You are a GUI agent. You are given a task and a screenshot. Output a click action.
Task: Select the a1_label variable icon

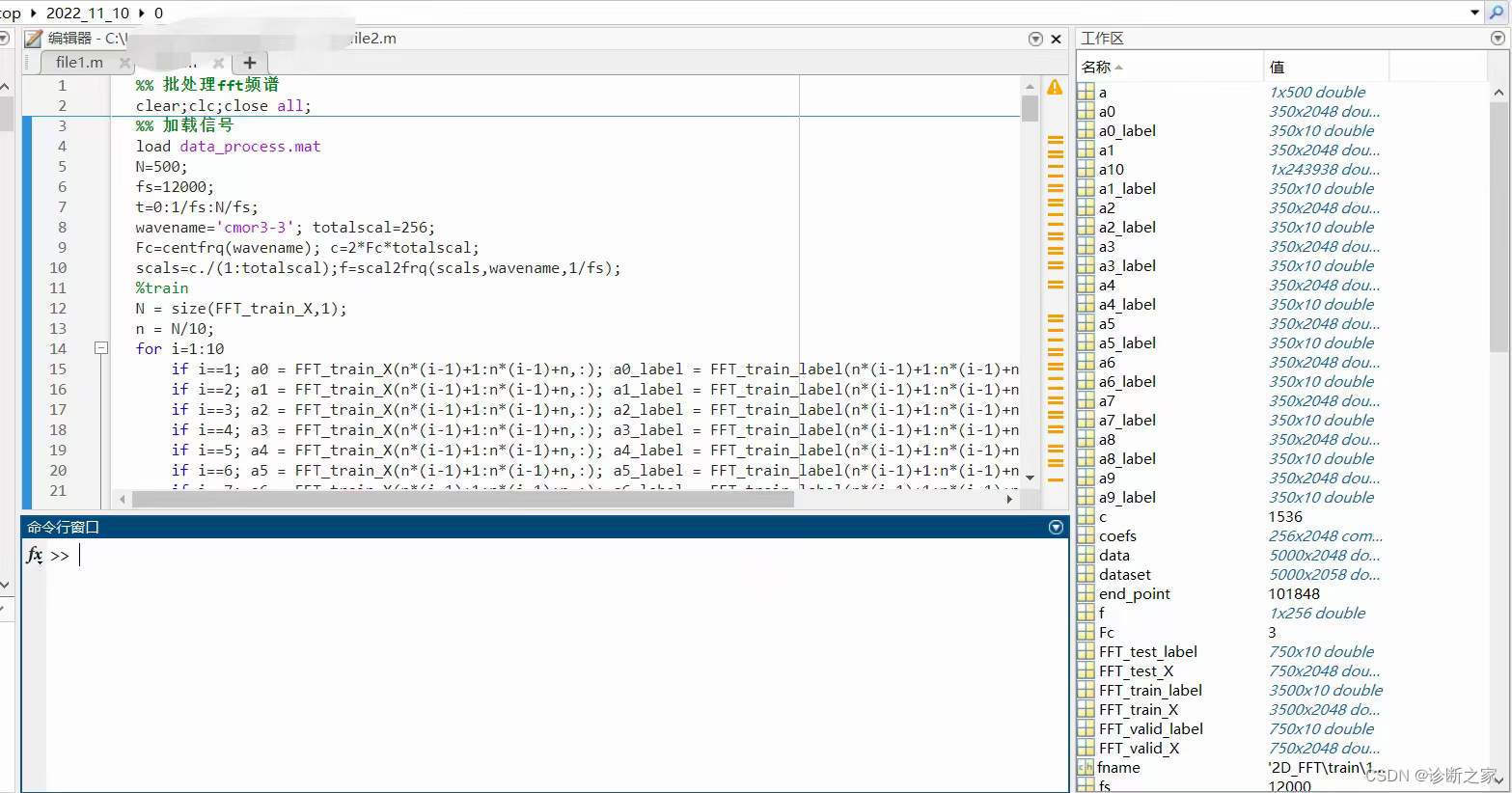click(1086, 188)
